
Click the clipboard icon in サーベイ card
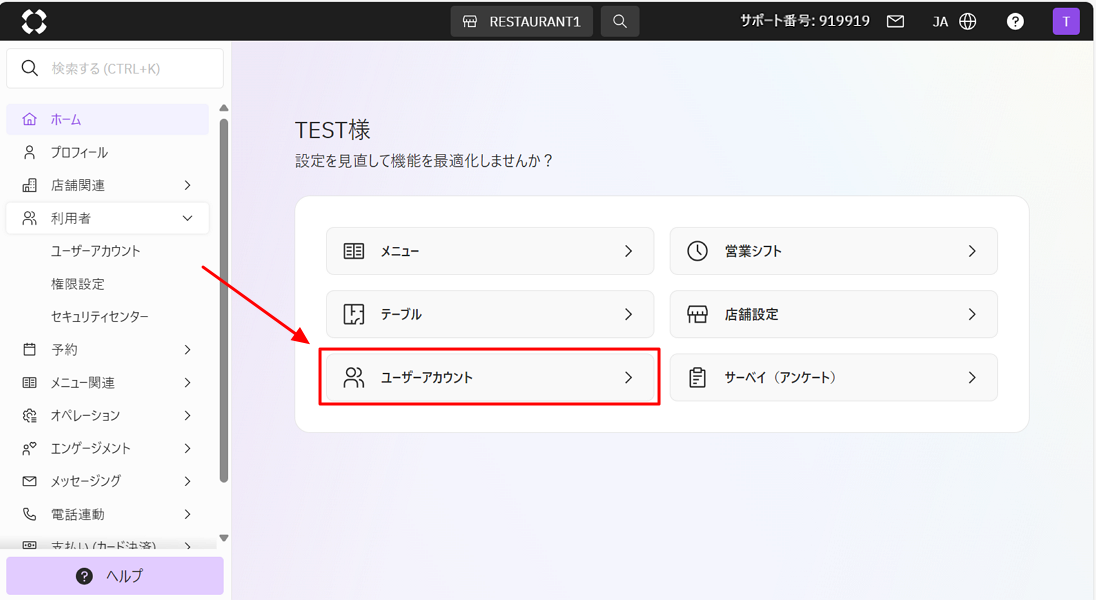697,378
